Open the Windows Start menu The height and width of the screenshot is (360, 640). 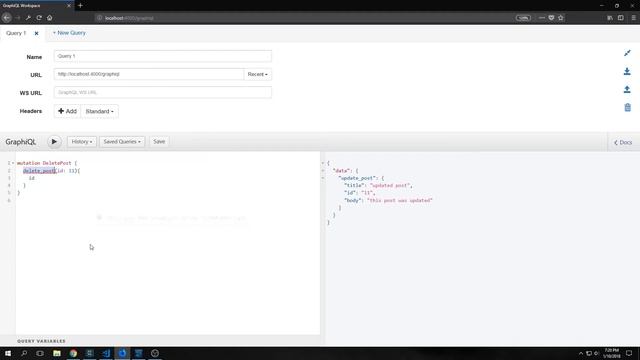(x=8, y=353)
